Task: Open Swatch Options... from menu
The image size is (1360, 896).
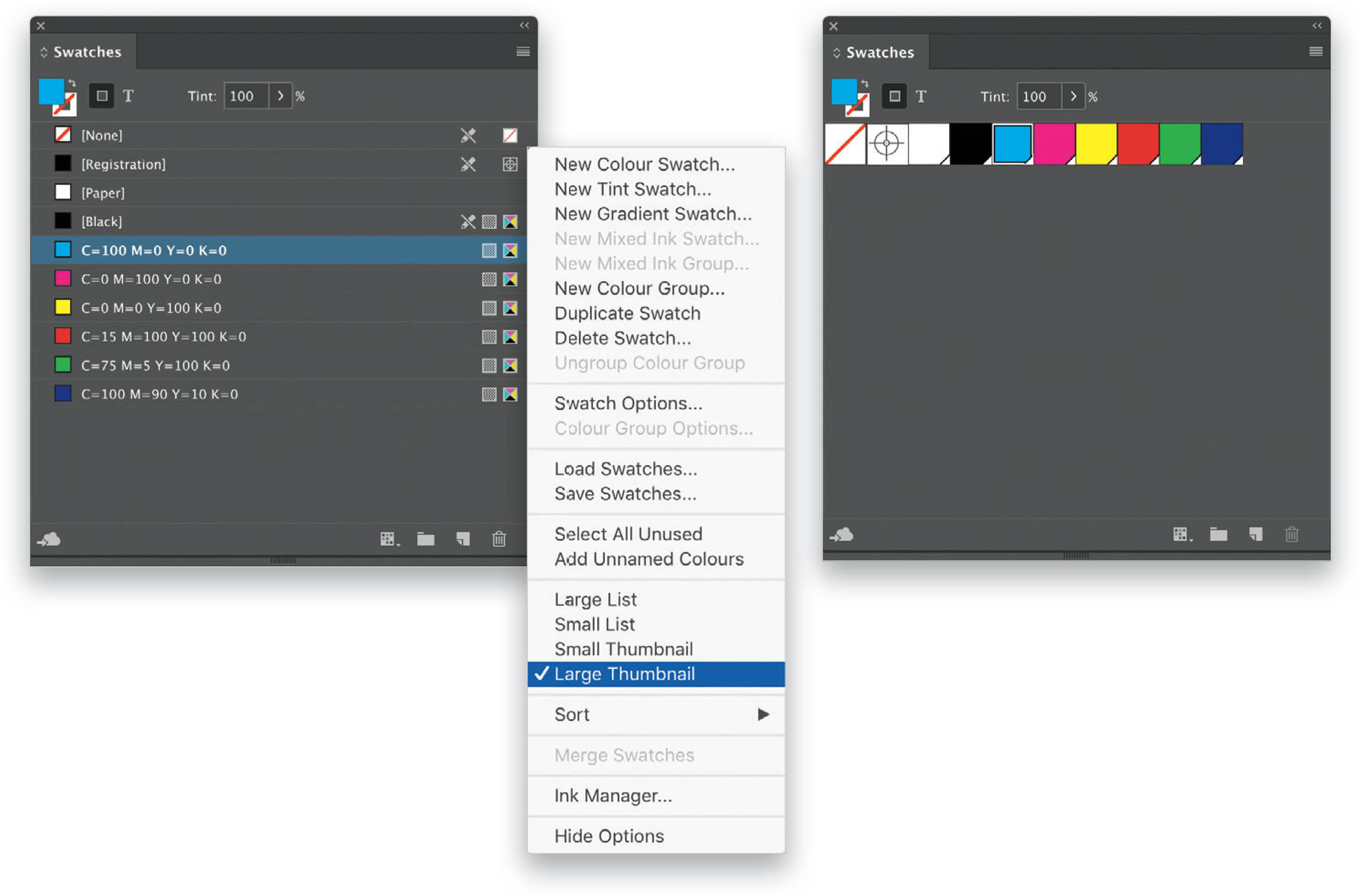Action: pos(656,403)
